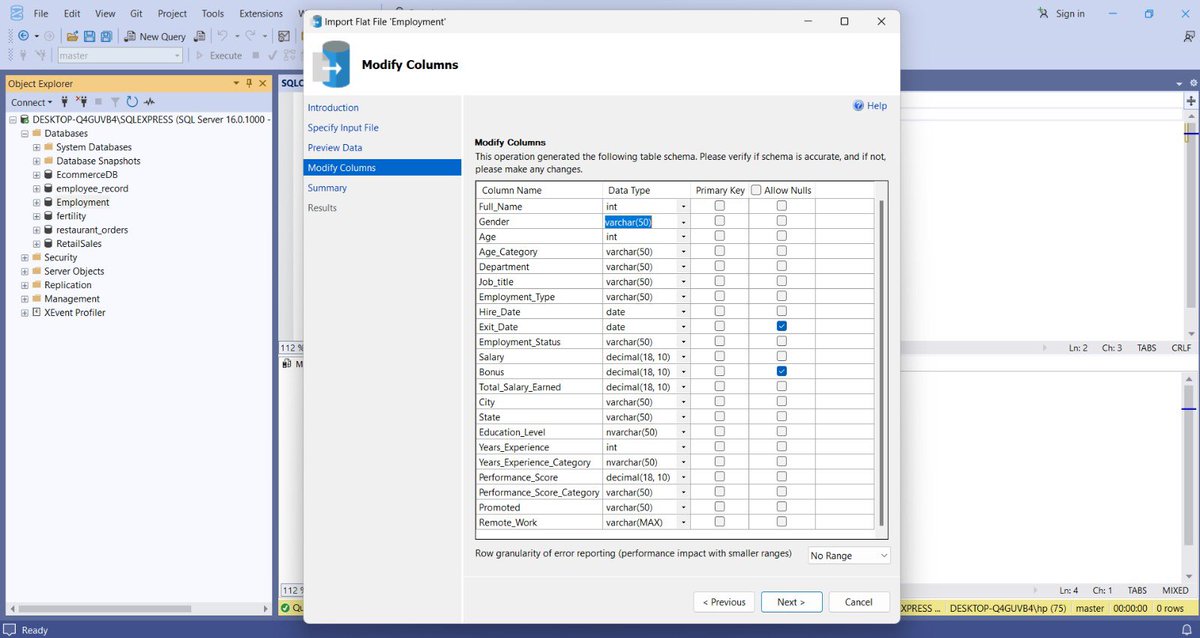
Task: Click the New Query button
Action: coord(155,36)
